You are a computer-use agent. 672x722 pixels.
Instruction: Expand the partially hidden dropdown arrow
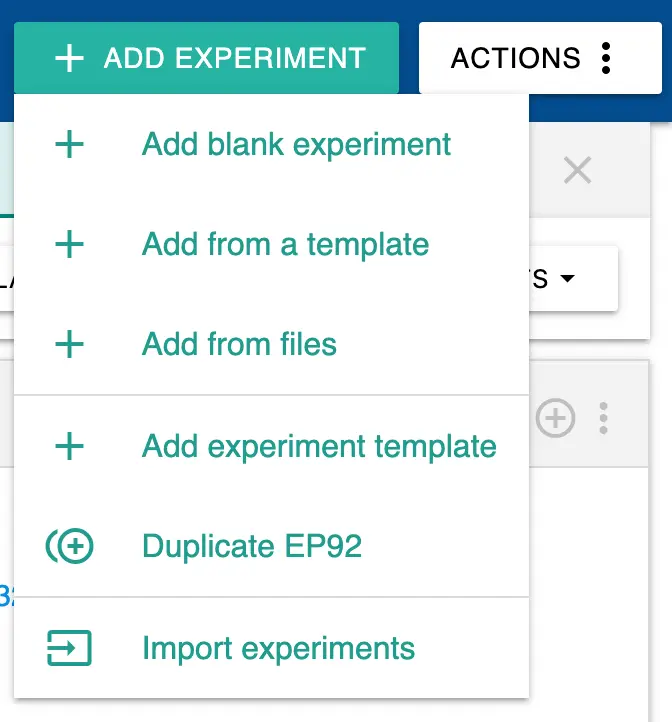point(567,279)
